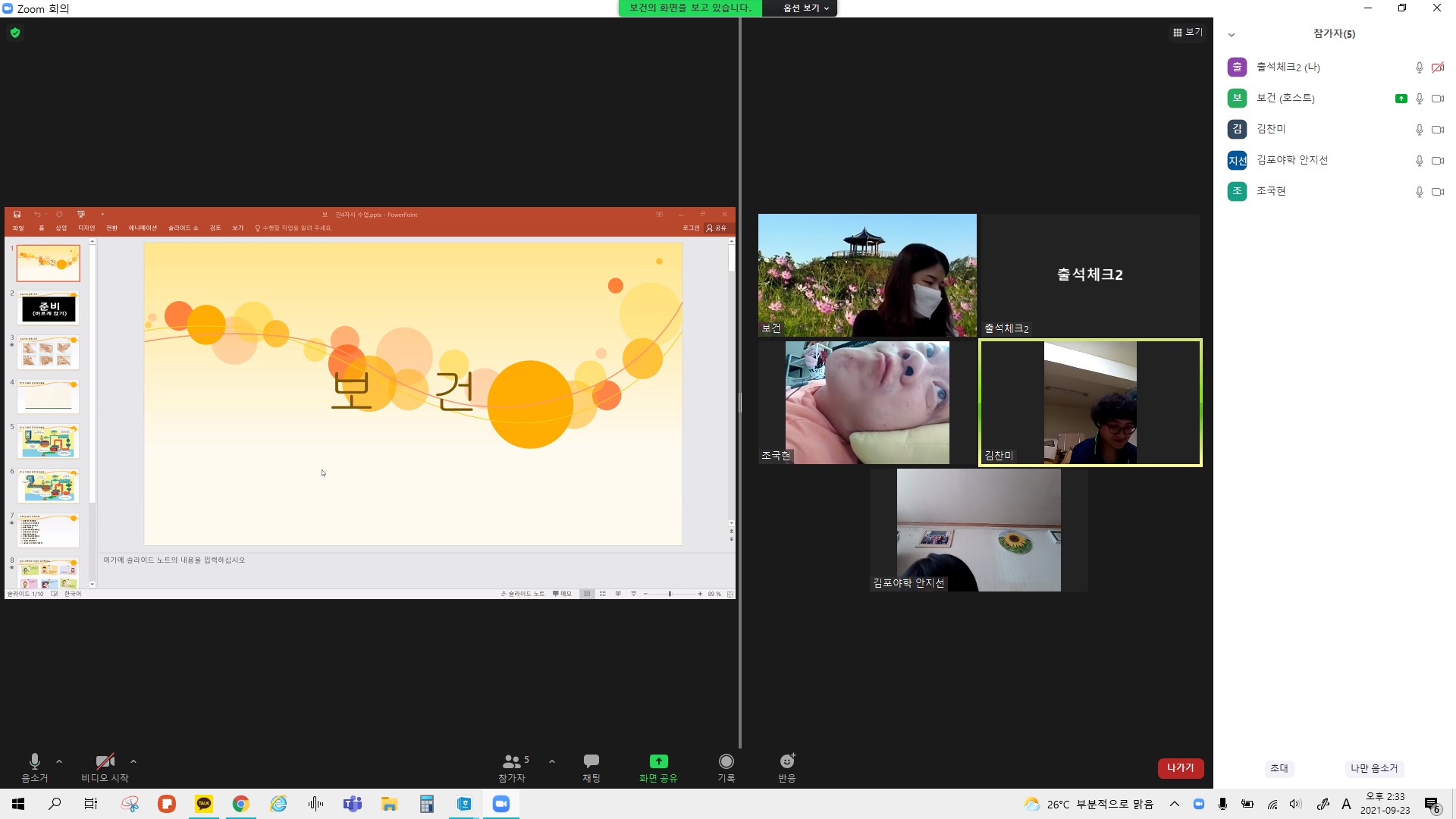Click the green encryption shield icon
The image size is (1456, 819).
[x=15, y=33]
